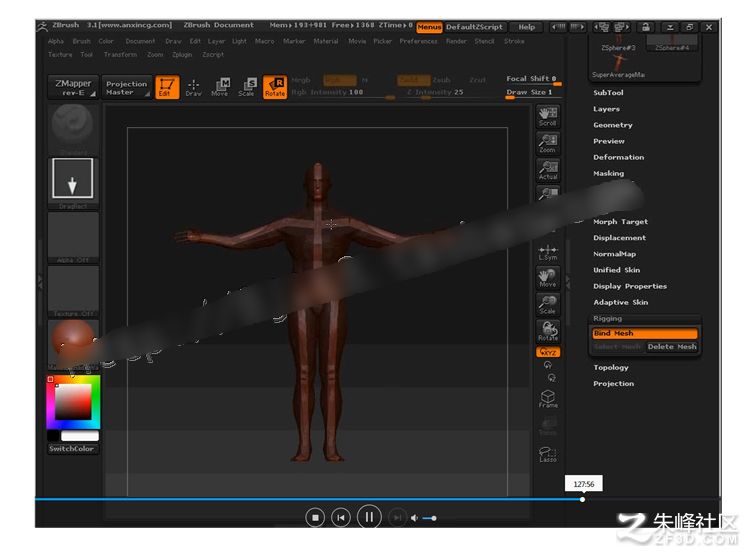
Task: Click the Zoom canvas navigation icon
Action: (548, 143)
